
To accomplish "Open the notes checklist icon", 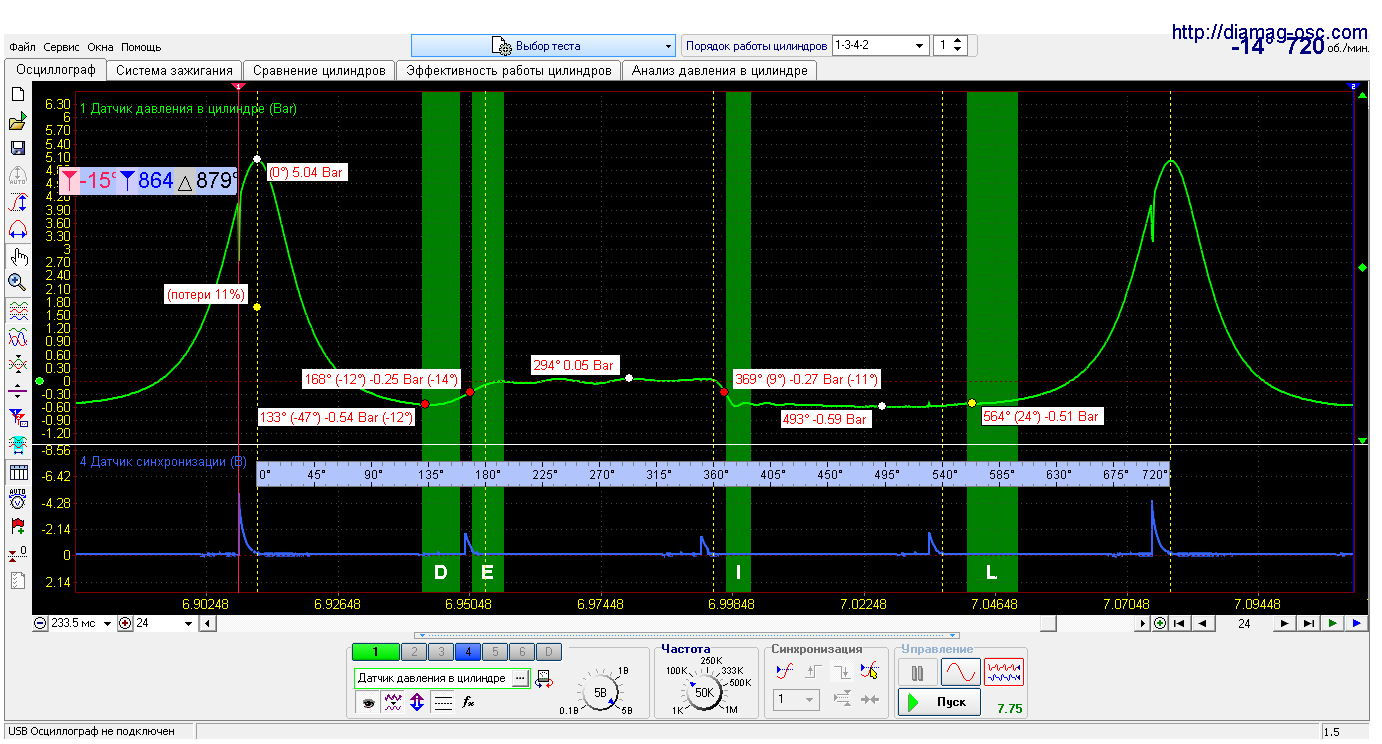I will click(x=17, y=580).
